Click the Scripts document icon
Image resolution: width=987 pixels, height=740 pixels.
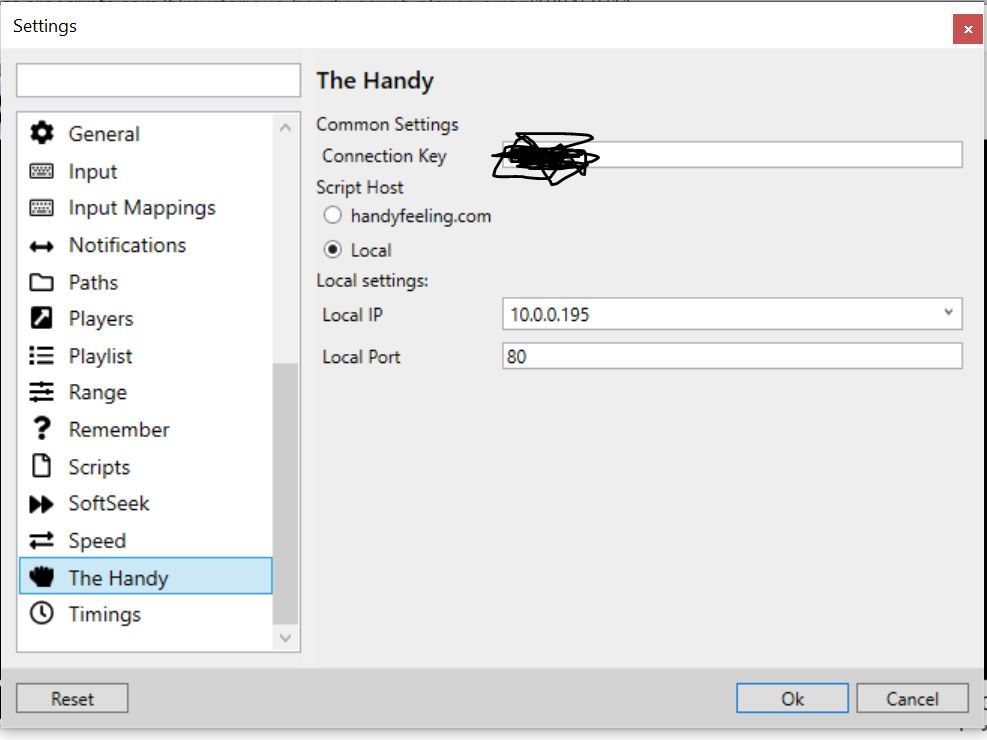coord(42,466)
